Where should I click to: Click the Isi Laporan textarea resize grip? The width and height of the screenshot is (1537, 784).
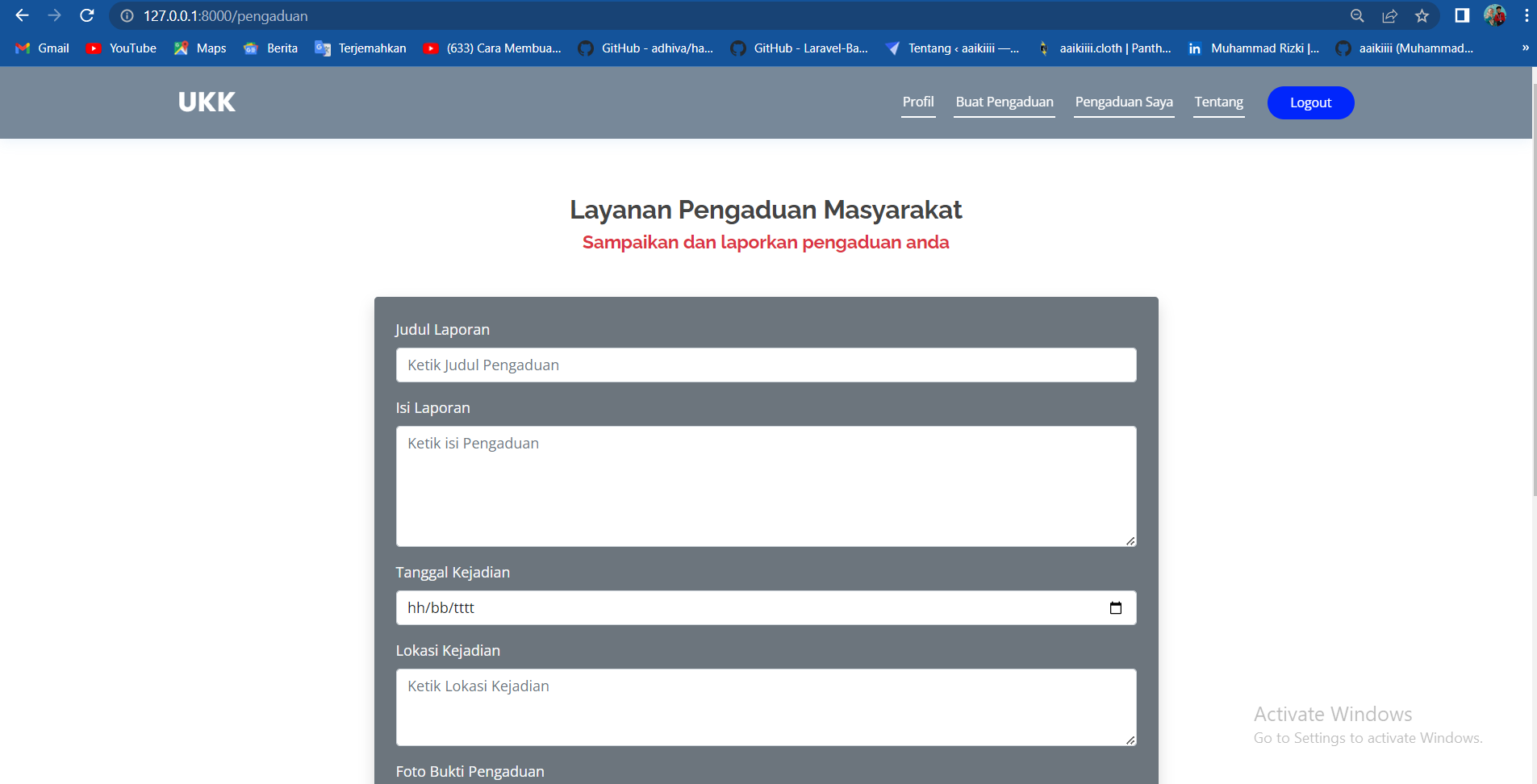(1130, 541)
